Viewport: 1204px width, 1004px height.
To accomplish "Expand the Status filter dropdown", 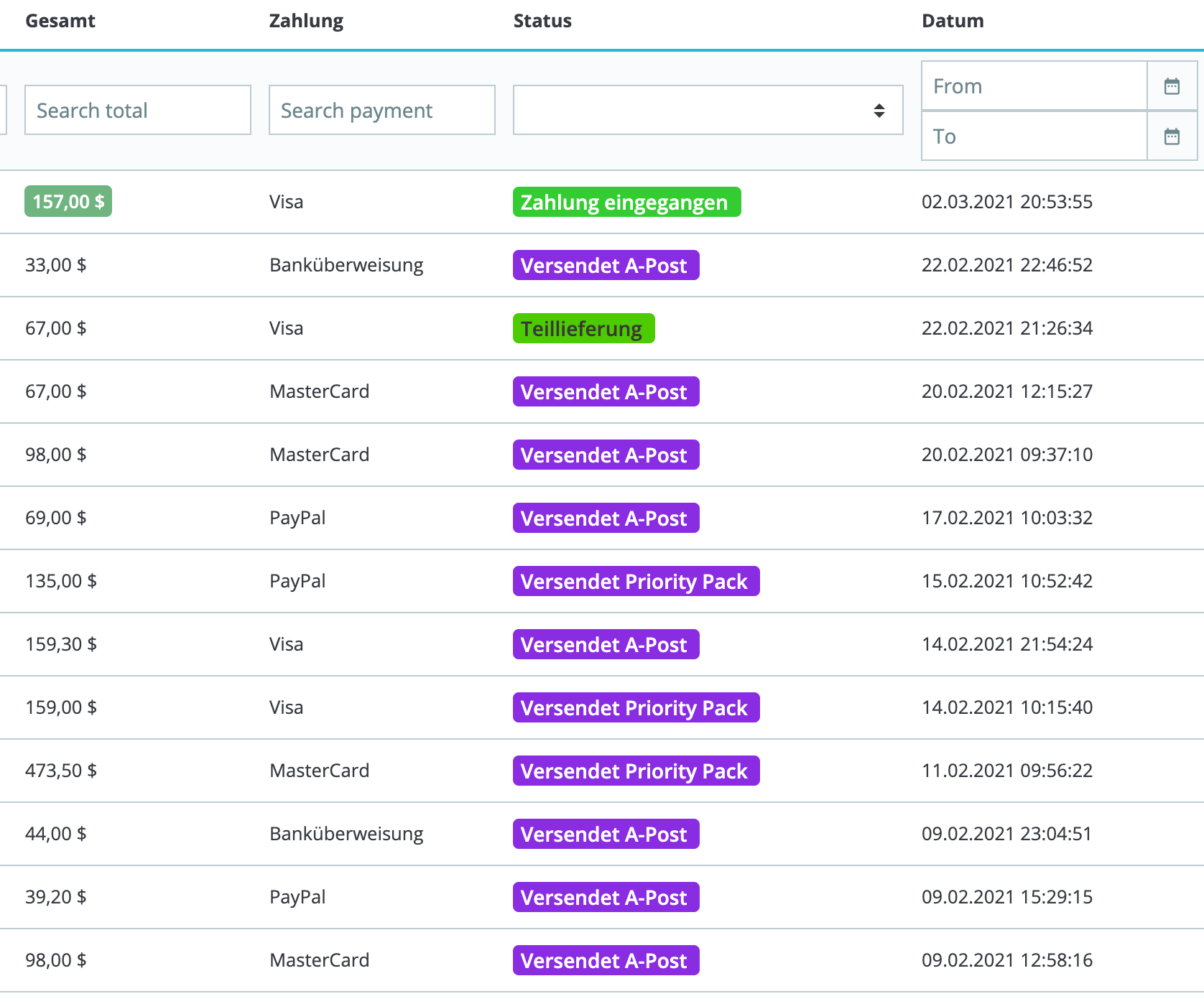I will (708, 110).
